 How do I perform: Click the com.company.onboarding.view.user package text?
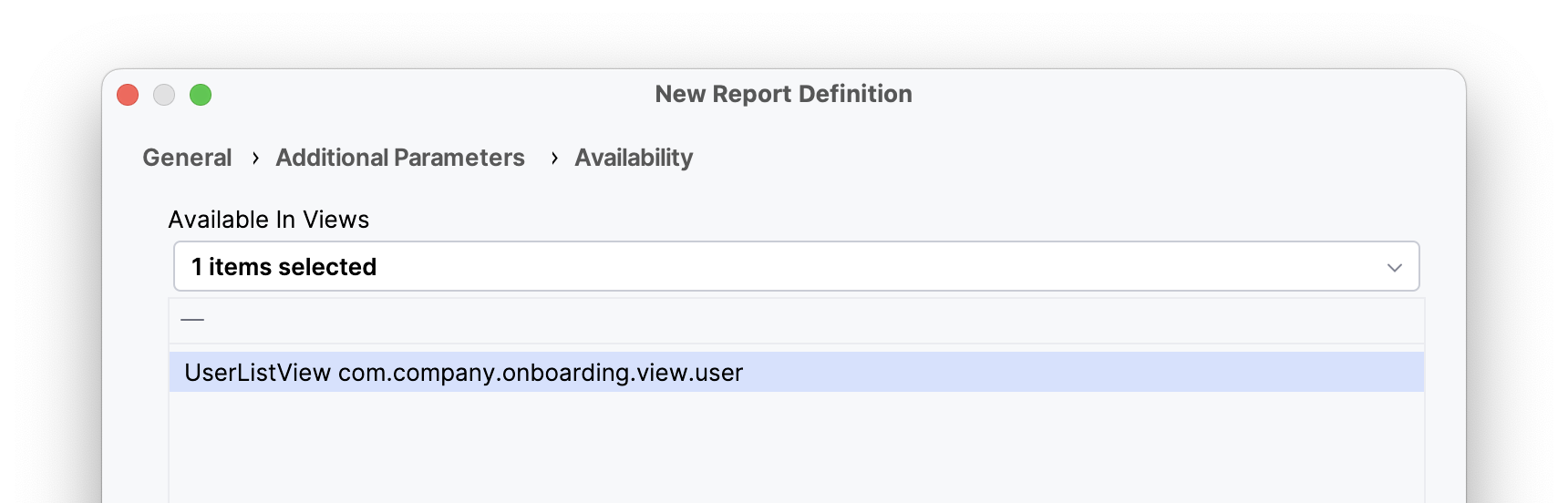pos(541,373)
